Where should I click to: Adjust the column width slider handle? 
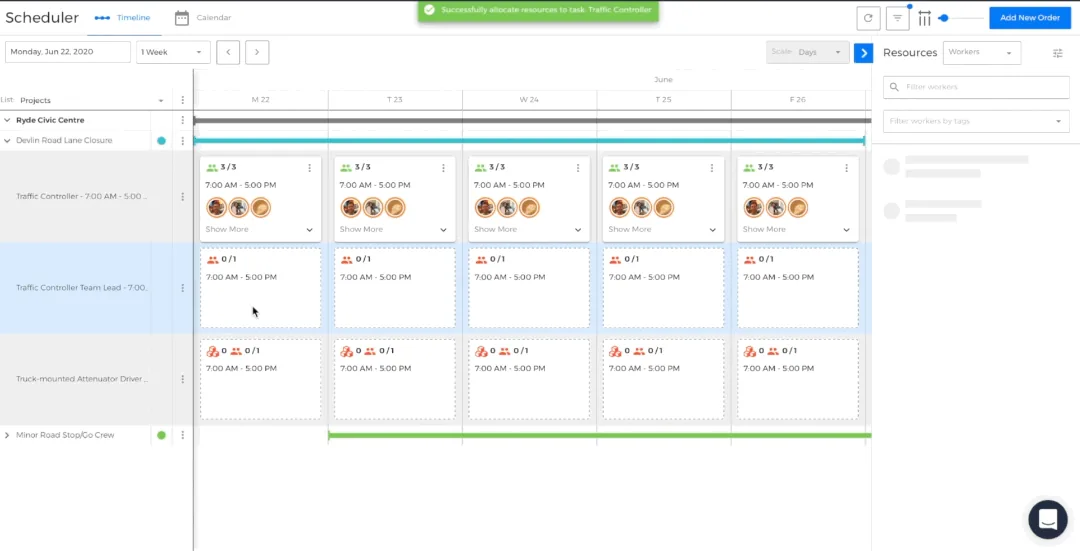(x=944, y=18)
